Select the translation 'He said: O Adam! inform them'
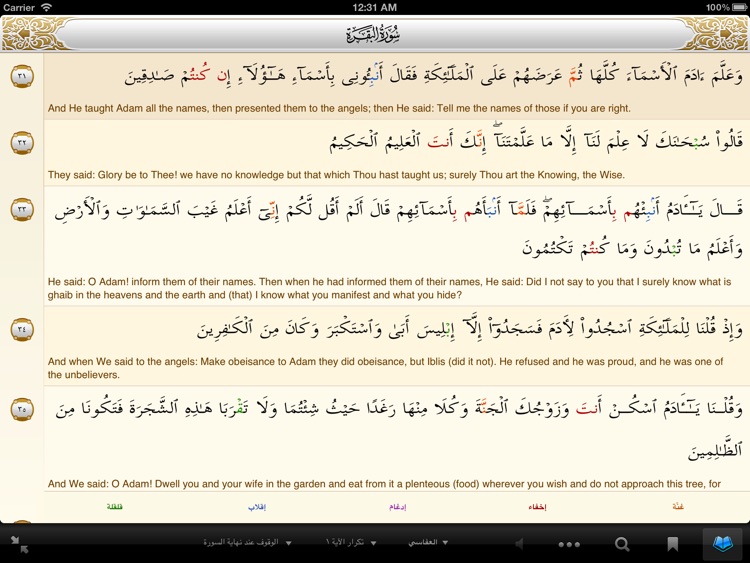The width and height of the screenshot is (750, 563). (x=389, y=288)
